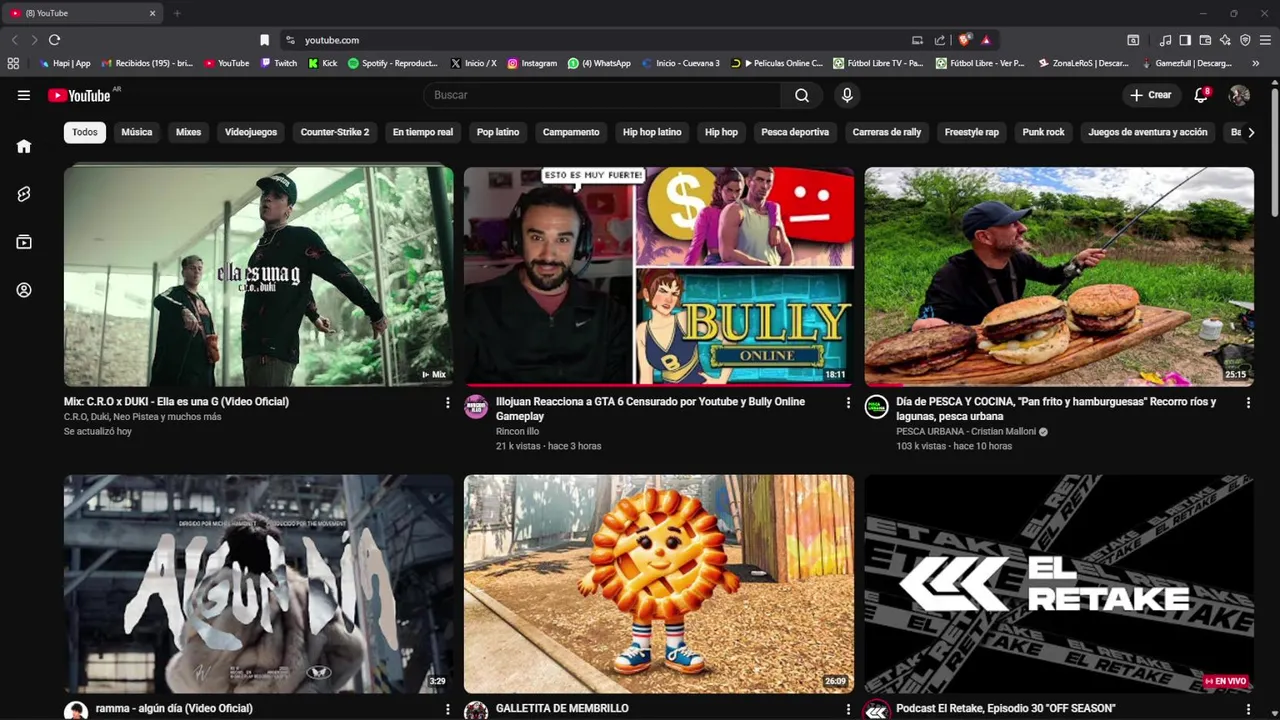Open options for ramma algún día video

447,709
